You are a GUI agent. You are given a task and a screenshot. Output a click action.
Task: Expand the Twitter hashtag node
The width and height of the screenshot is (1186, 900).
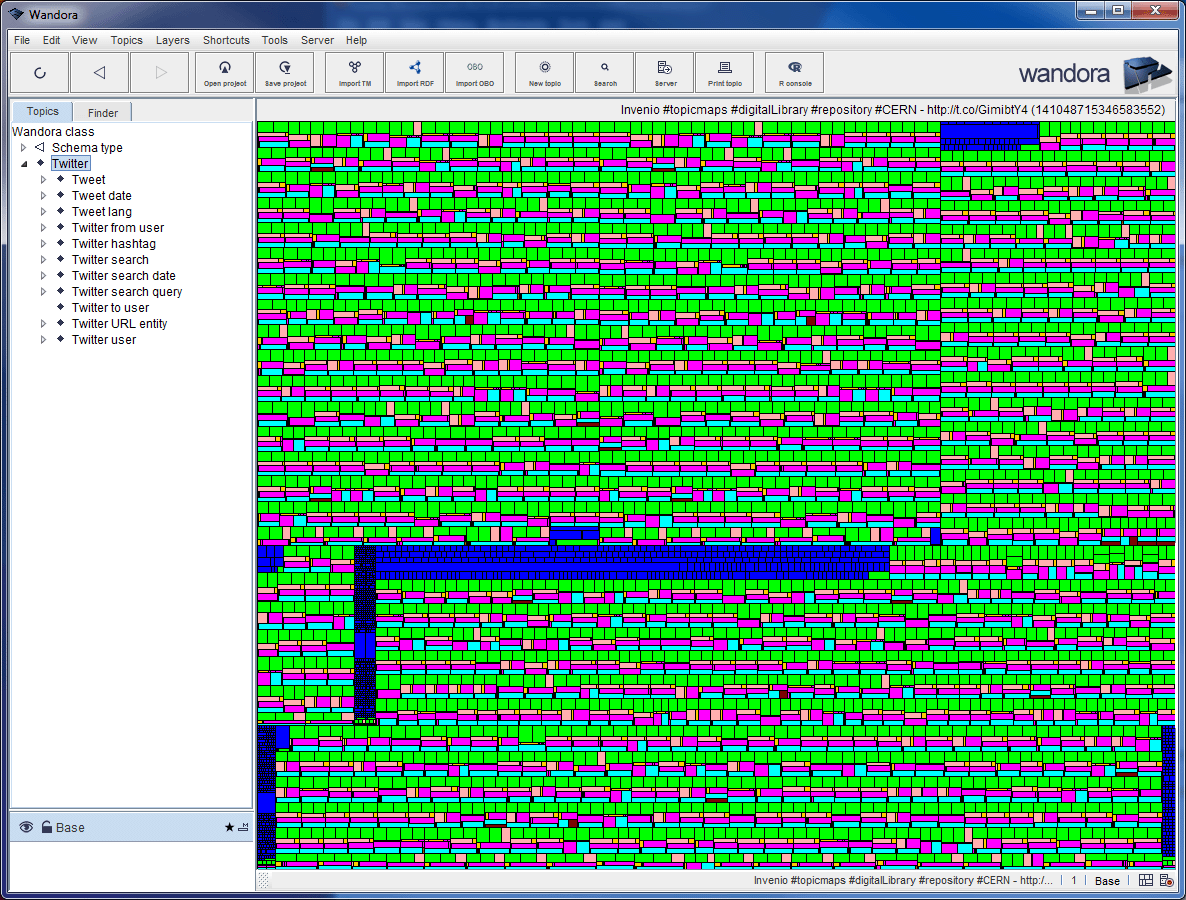coord(44,244)
